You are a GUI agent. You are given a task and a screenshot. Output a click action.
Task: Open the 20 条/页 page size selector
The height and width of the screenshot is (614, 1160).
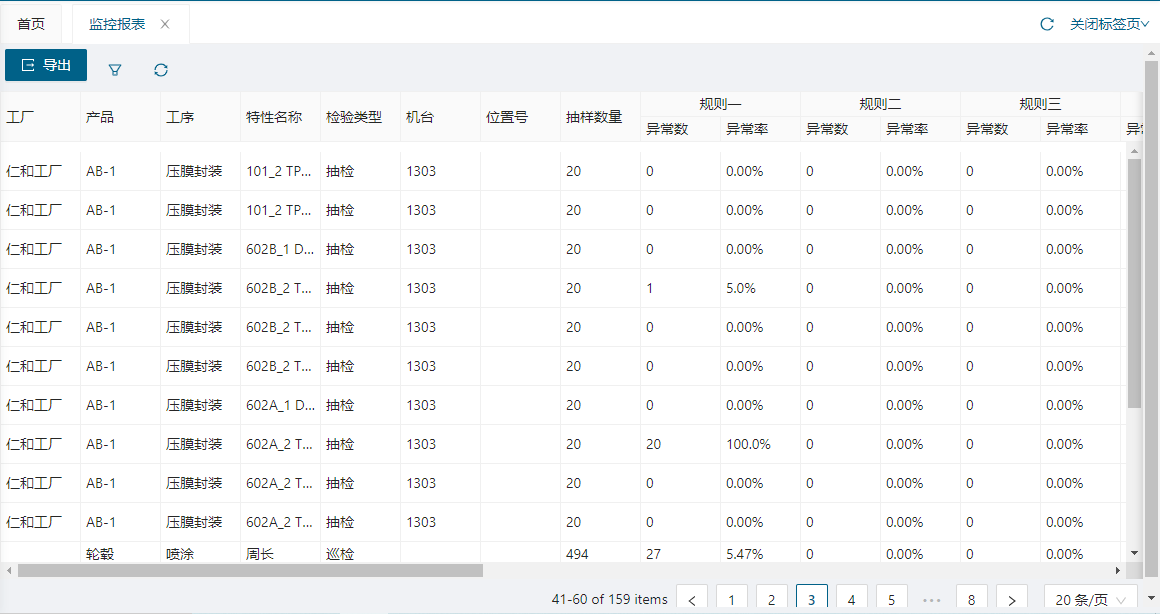click(1090, 599)
